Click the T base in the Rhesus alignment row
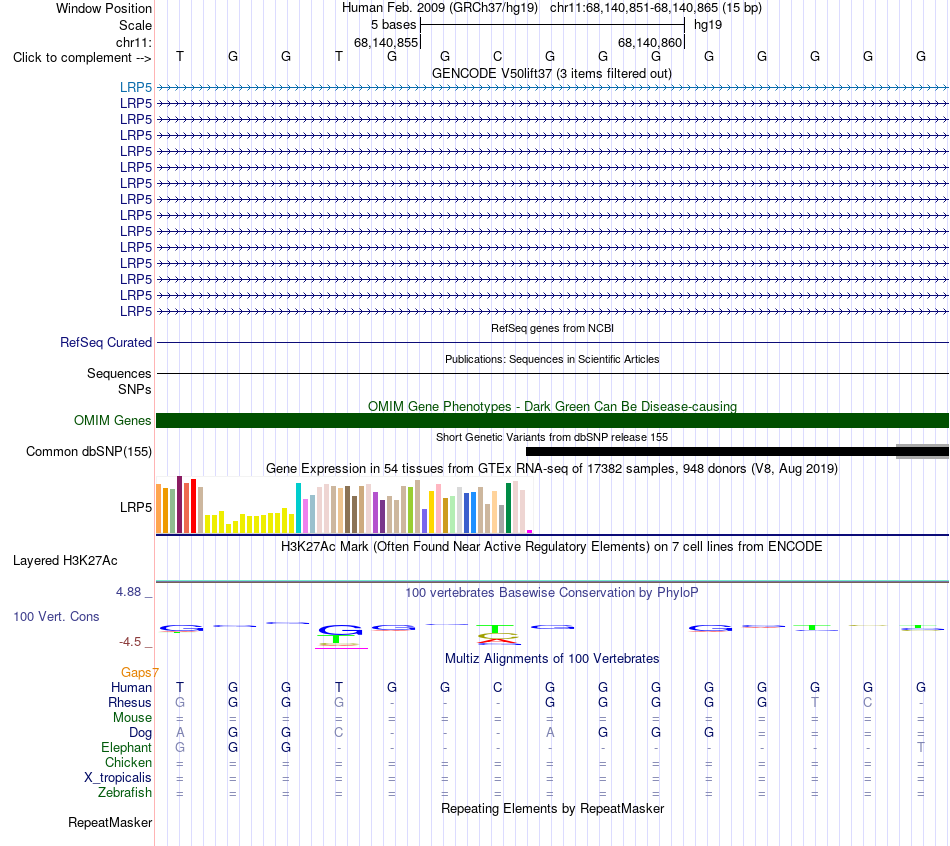The width and height of the screenshot is (950, 846). pos(815,702)
